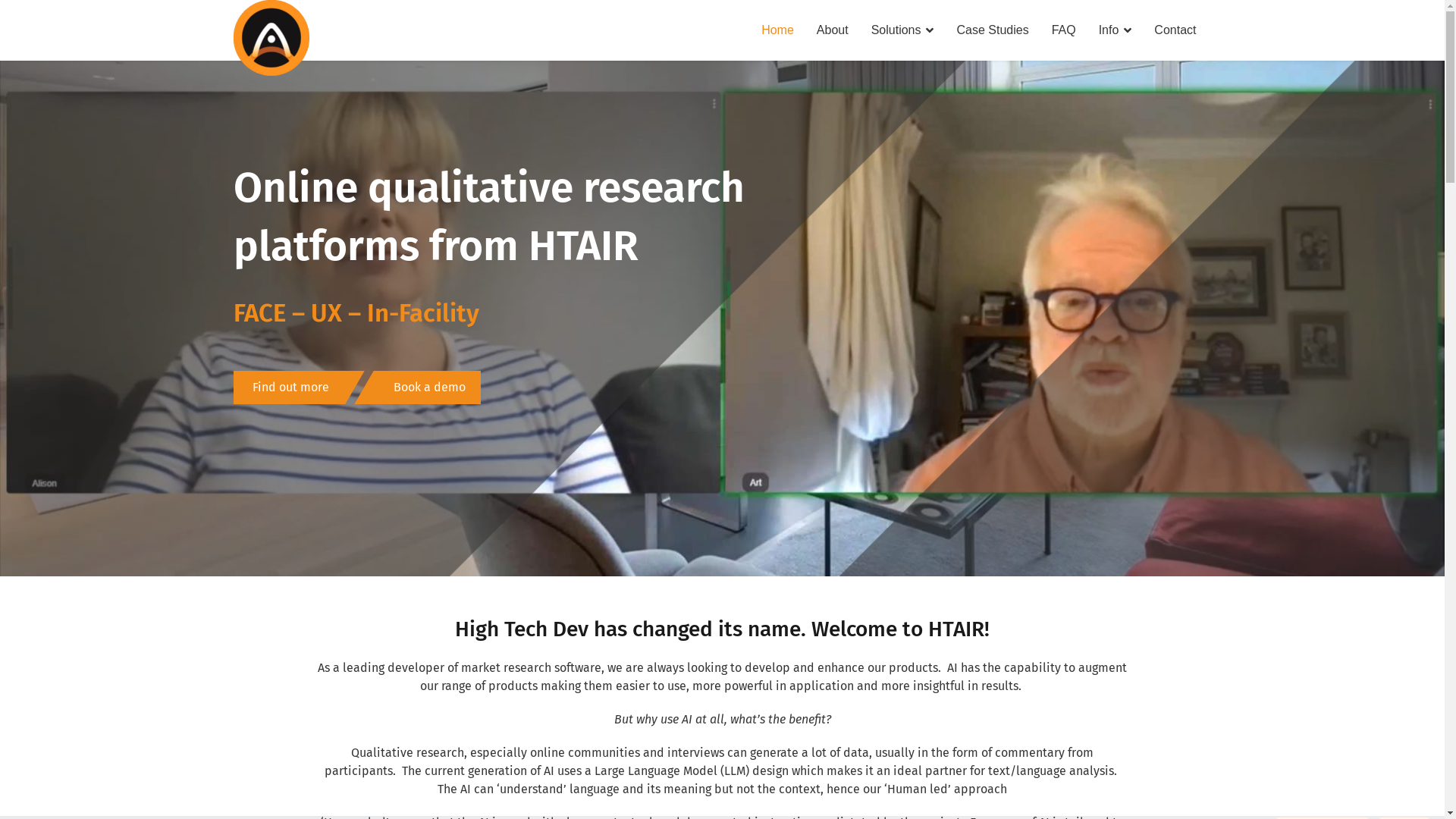
Task: Navigate to the FAQ page
Action: (1063, 30)
